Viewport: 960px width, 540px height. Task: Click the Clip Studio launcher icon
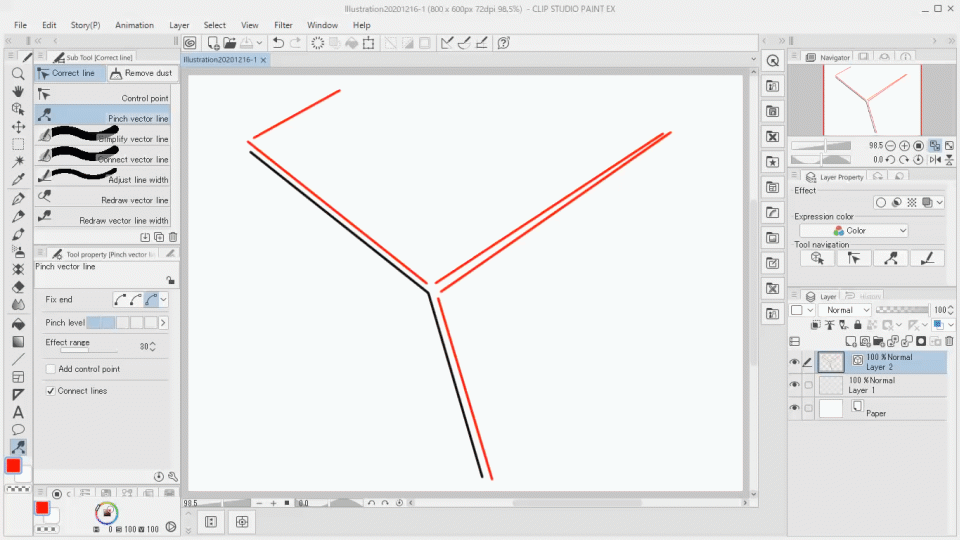(190, 43)
